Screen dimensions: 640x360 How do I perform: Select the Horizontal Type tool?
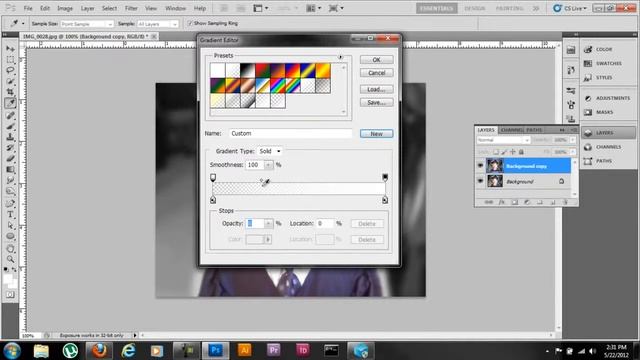(10, 215)
